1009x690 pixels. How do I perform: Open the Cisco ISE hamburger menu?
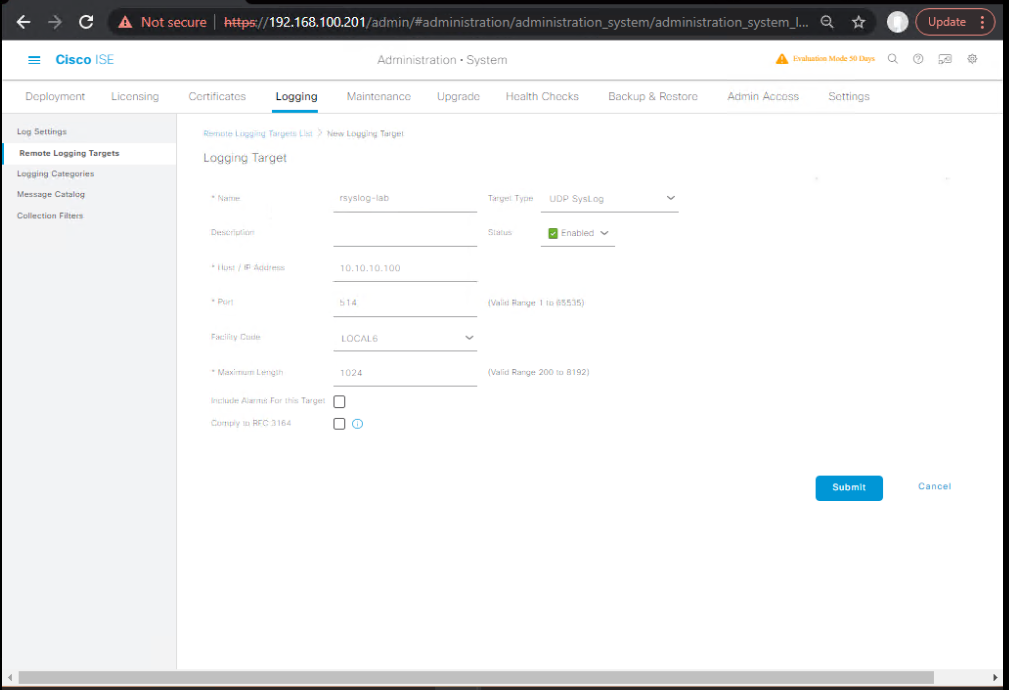point(34,60)
